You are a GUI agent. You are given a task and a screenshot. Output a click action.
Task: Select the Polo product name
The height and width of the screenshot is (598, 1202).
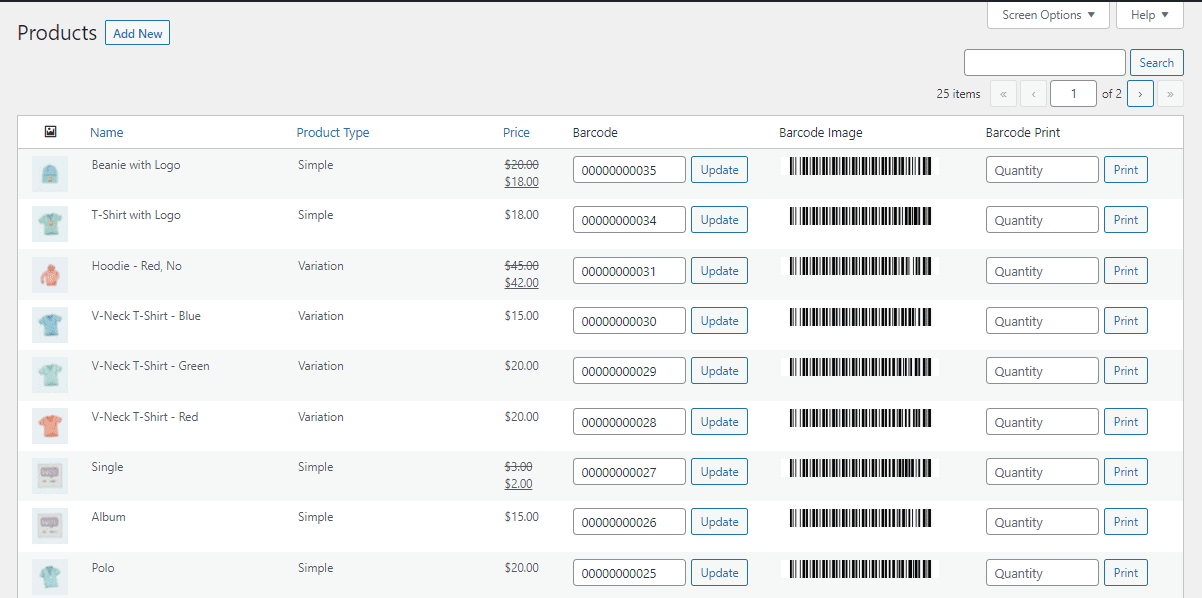[x=102, y=567]
